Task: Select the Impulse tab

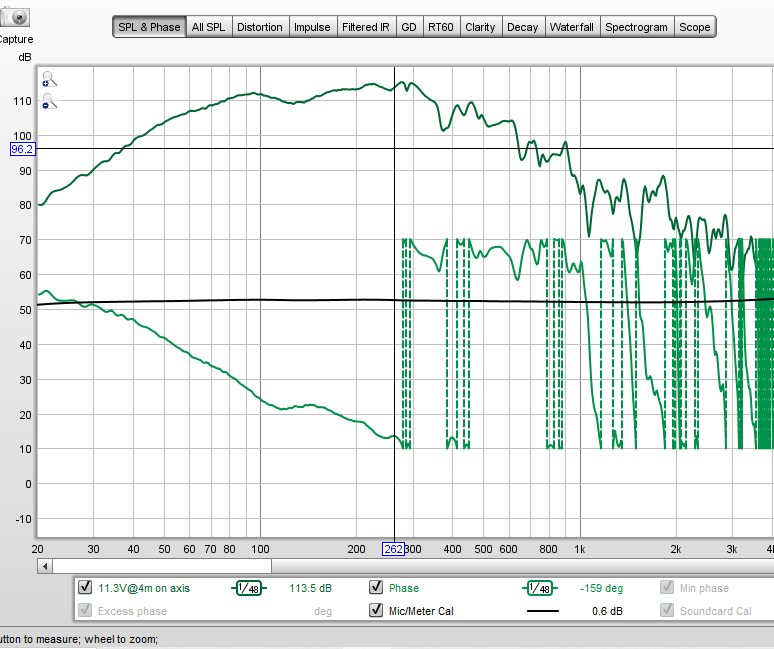Action: 312,27
